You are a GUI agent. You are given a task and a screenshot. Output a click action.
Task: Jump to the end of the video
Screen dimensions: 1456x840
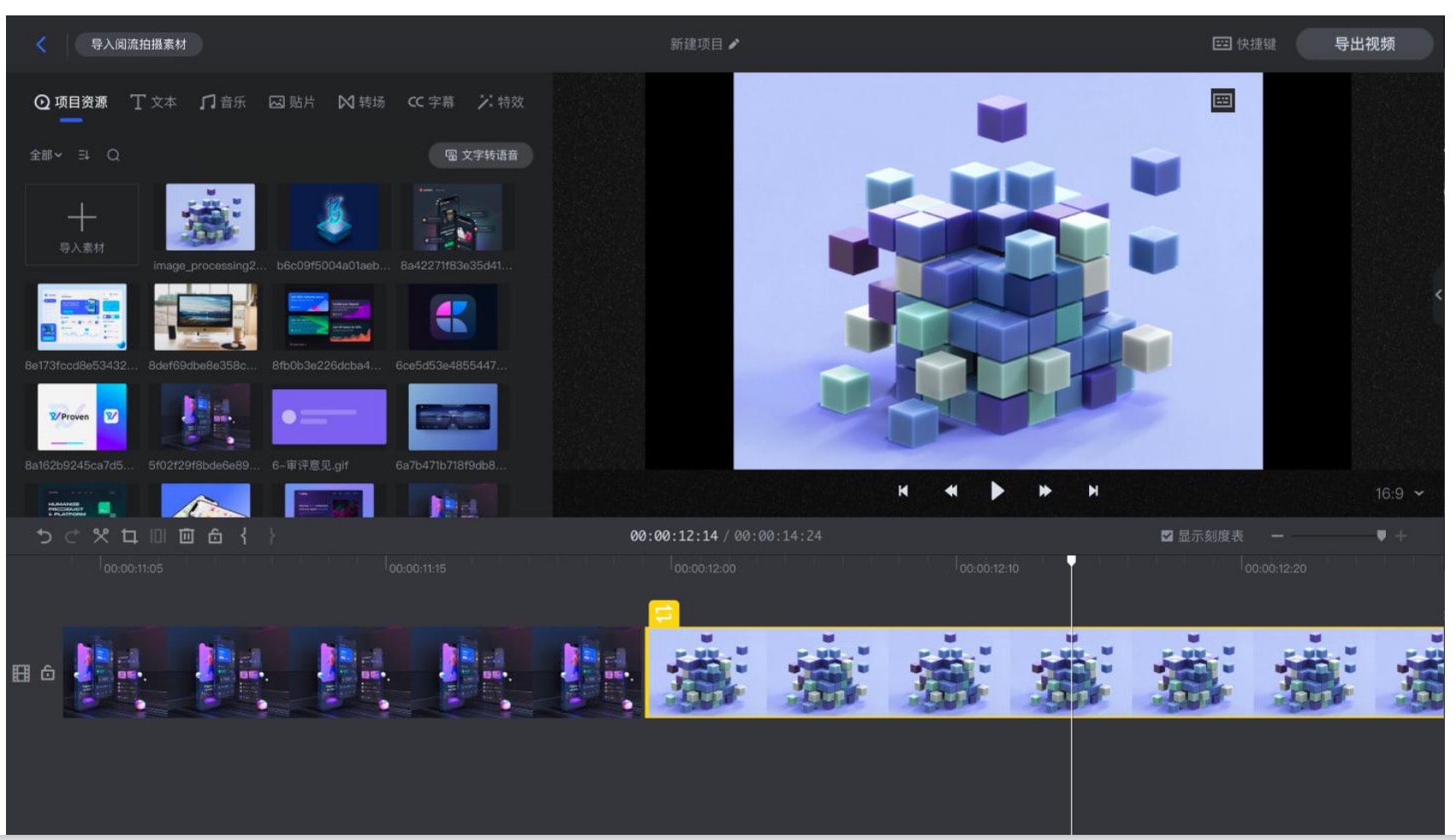coord(1092,491)
